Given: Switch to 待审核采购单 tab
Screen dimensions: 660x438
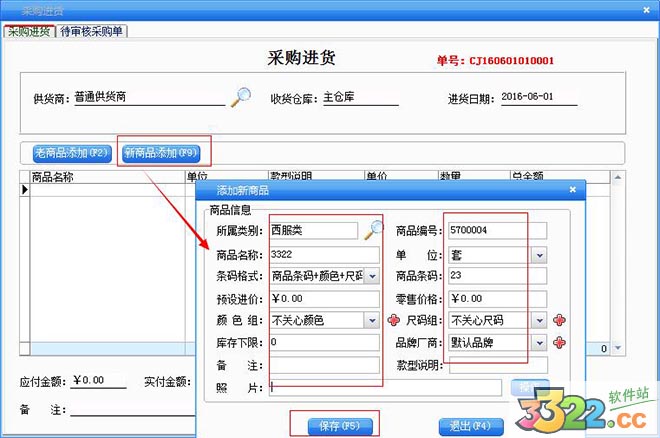Looking at the screenshot, I should pyautogui.click(x=91, y=31).
